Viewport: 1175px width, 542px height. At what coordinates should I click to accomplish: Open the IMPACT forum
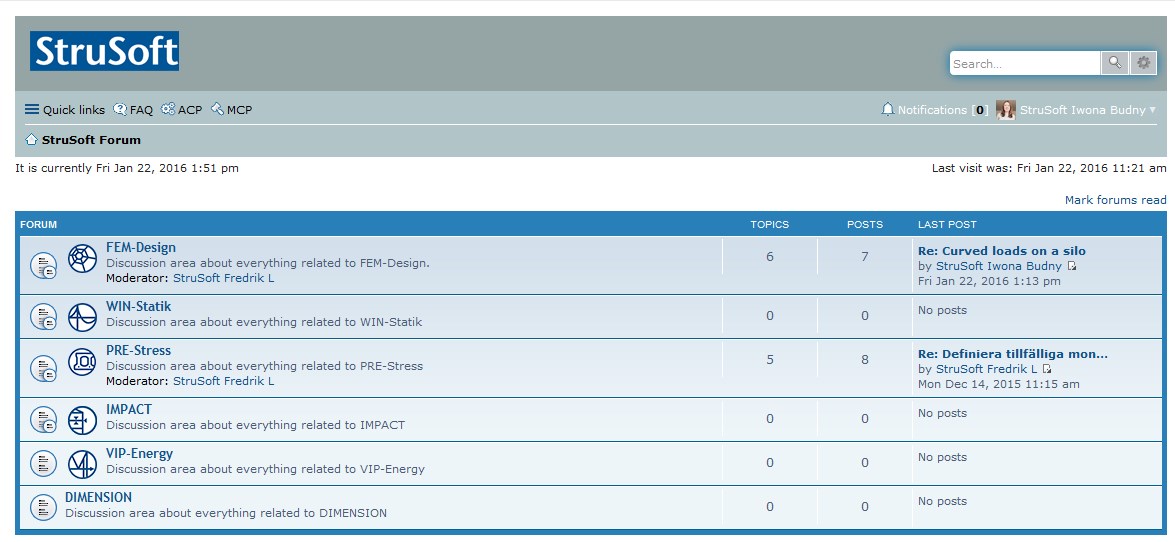129,409
